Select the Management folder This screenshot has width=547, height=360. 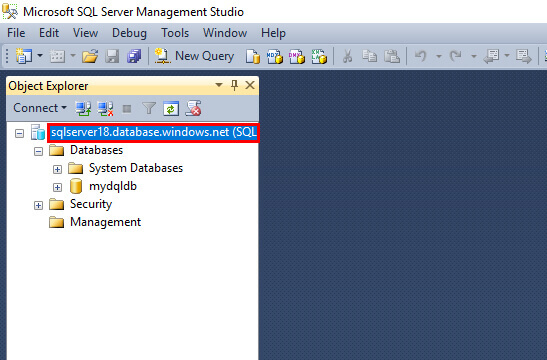coord(105,222)
